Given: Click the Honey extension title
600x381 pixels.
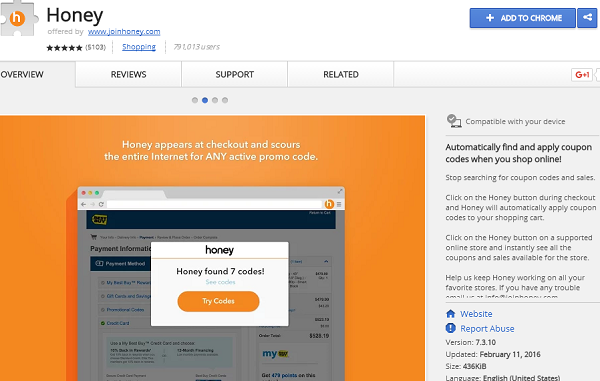Looking at the screenshot, I should tap(75, 16).
